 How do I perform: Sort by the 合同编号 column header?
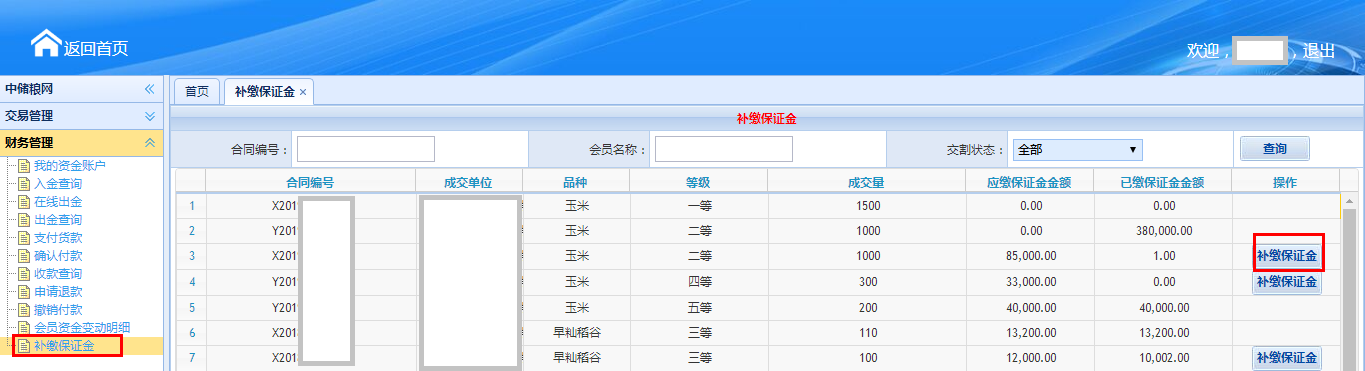[310, 182]
